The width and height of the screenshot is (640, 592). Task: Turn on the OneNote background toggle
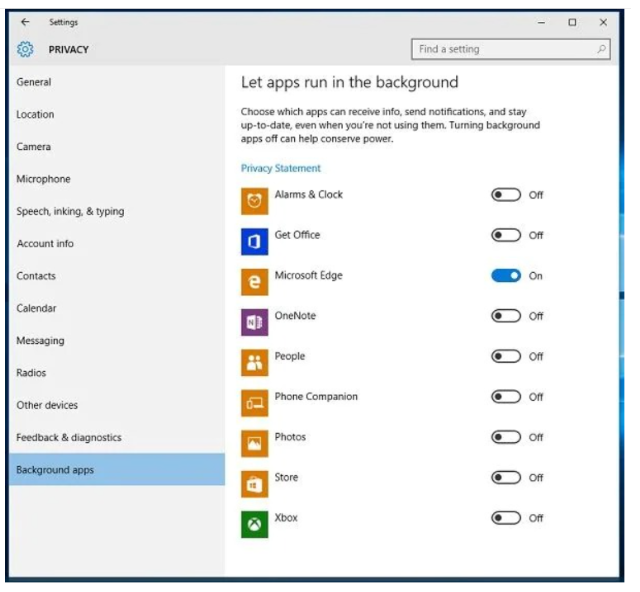506,316
